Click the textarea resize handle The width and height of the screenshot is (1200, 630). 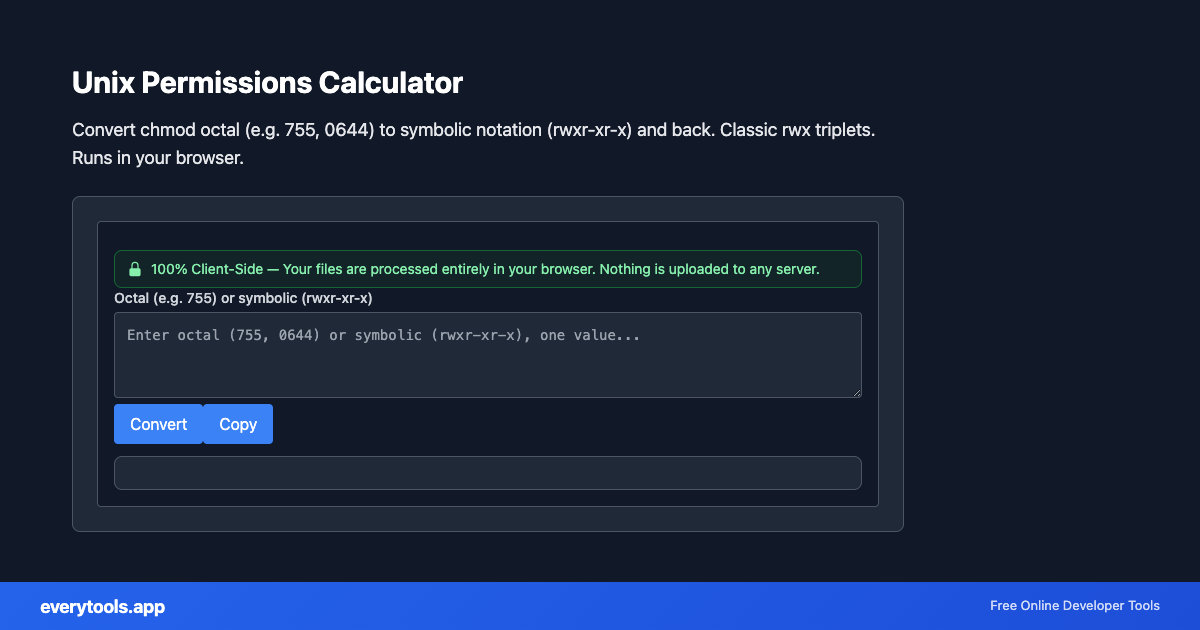[856, 392]
